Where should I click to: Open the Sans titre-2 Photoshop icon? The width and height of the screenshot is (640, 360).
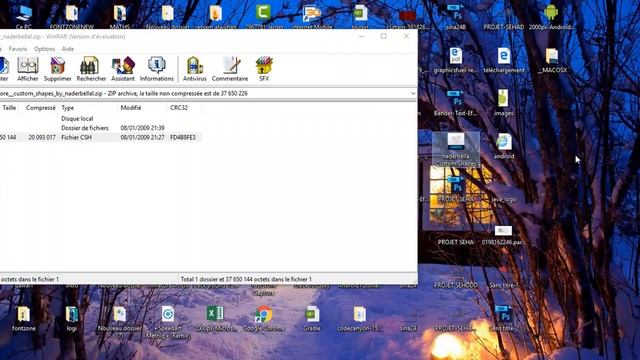pyautogui.click(x=504, y=318)
